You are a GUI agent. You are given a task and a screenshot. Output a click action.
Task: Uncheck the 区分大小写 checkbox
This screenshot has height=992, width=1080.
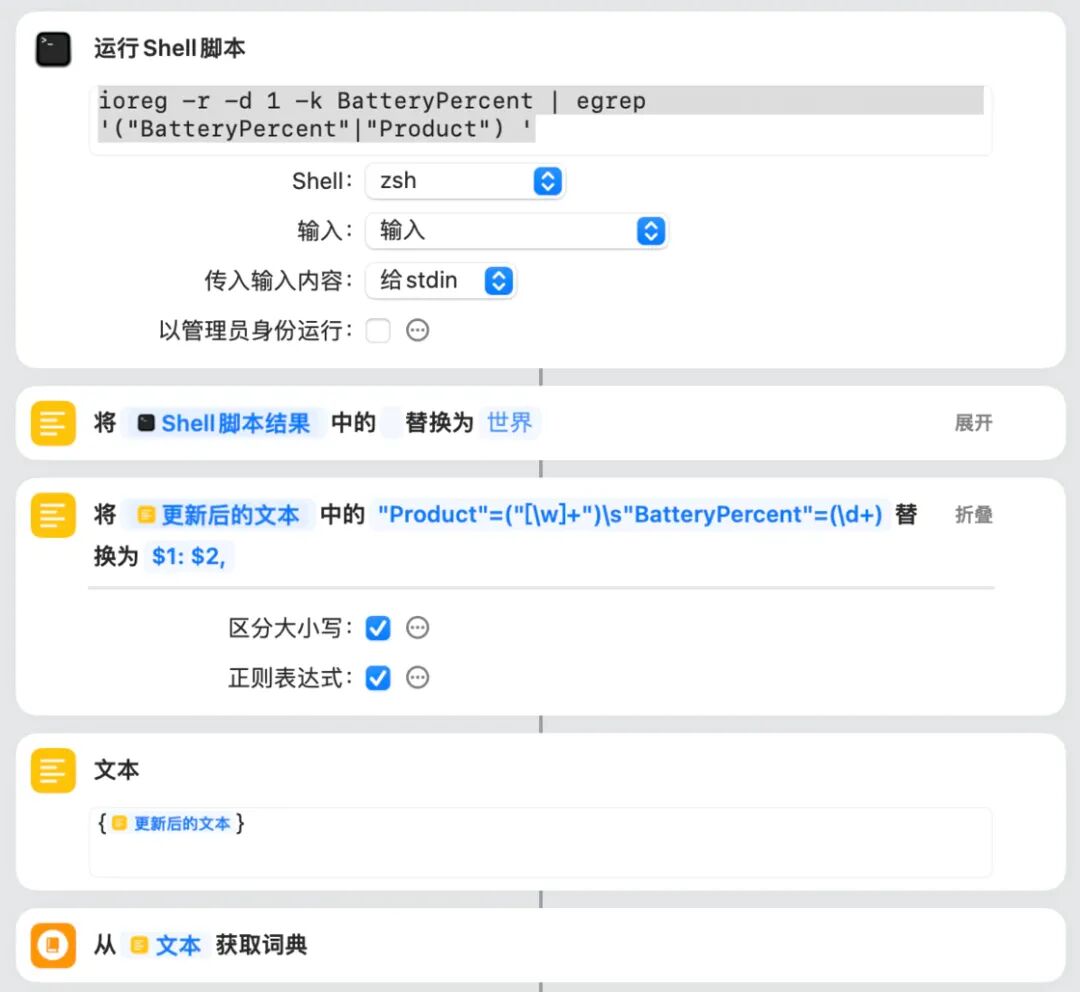[378, 628]
